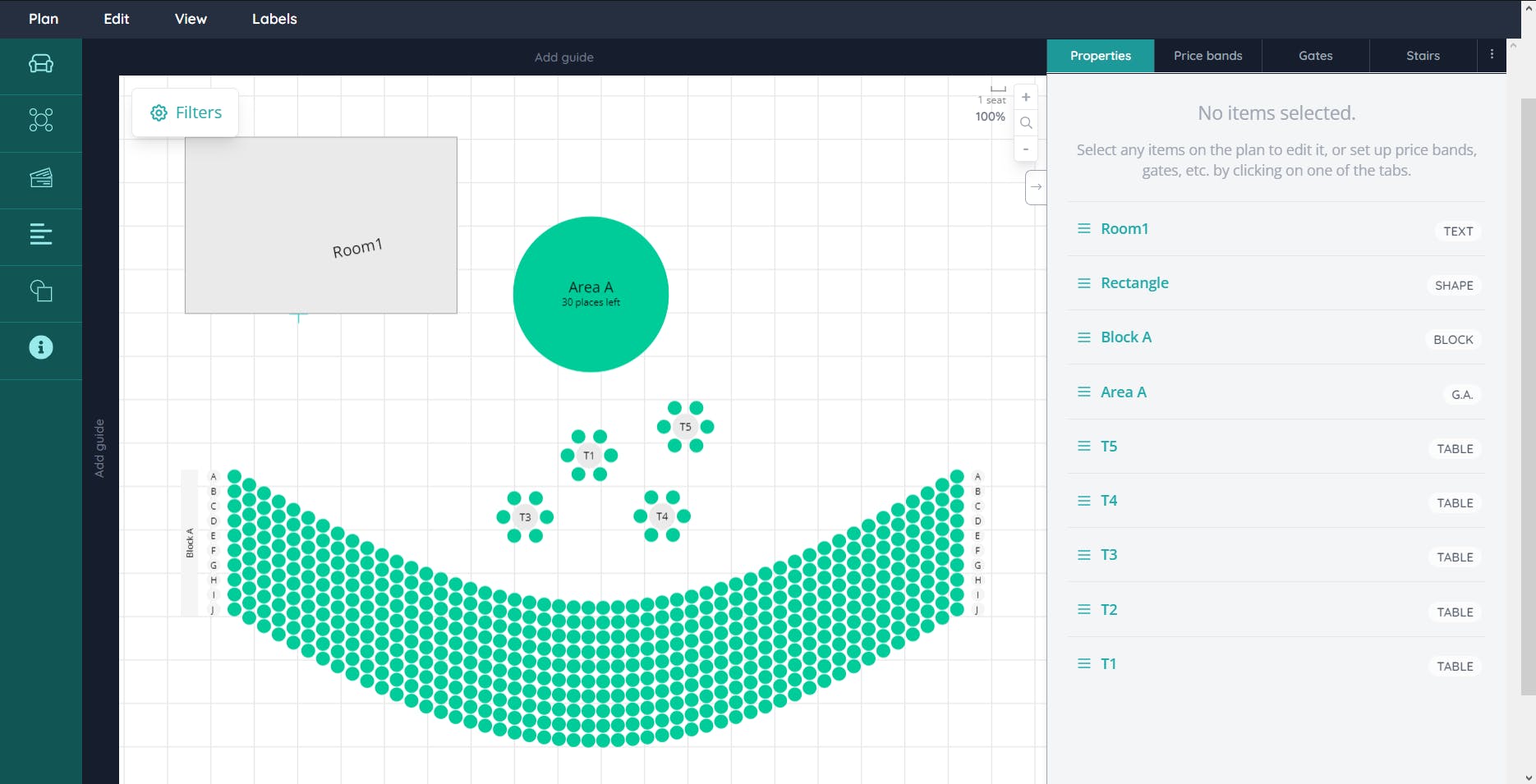Open the info icon in sidebar
Viewport: 1536px width, 784px height.
click(x=41, y=347)
